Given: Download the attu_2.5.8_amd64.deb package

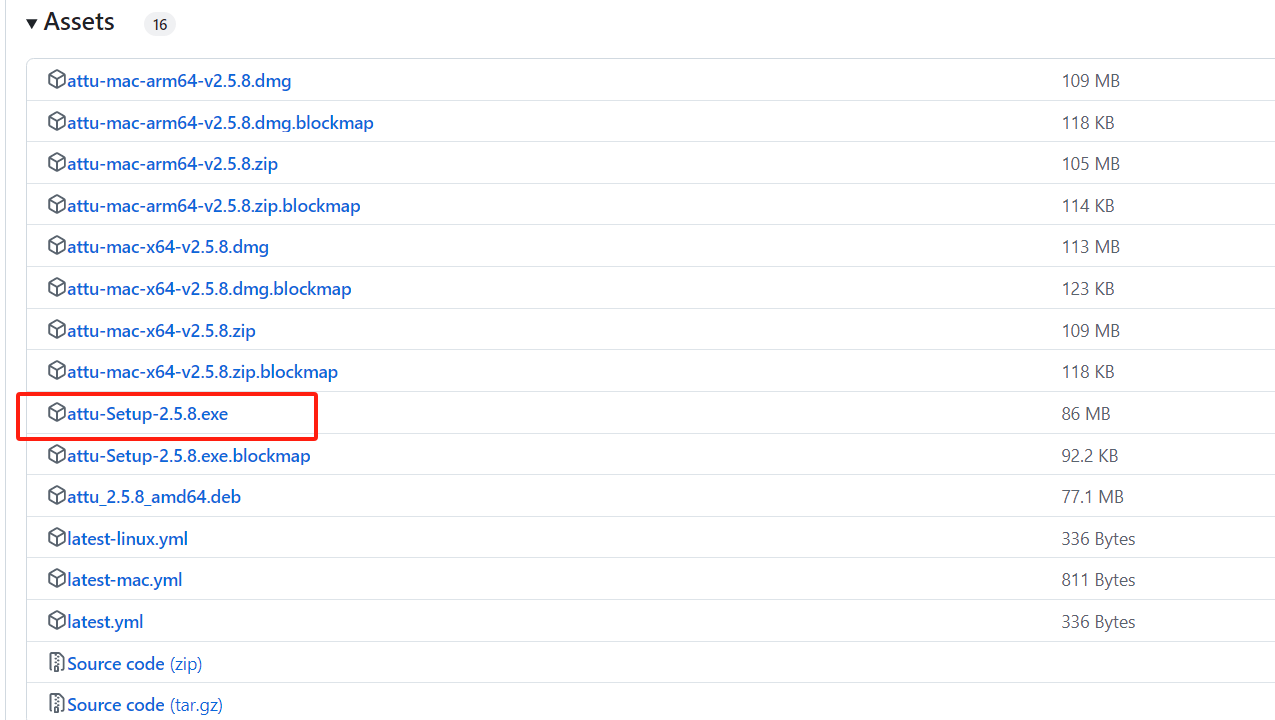Looking at the screenshot, I should (x=154, y=497).
